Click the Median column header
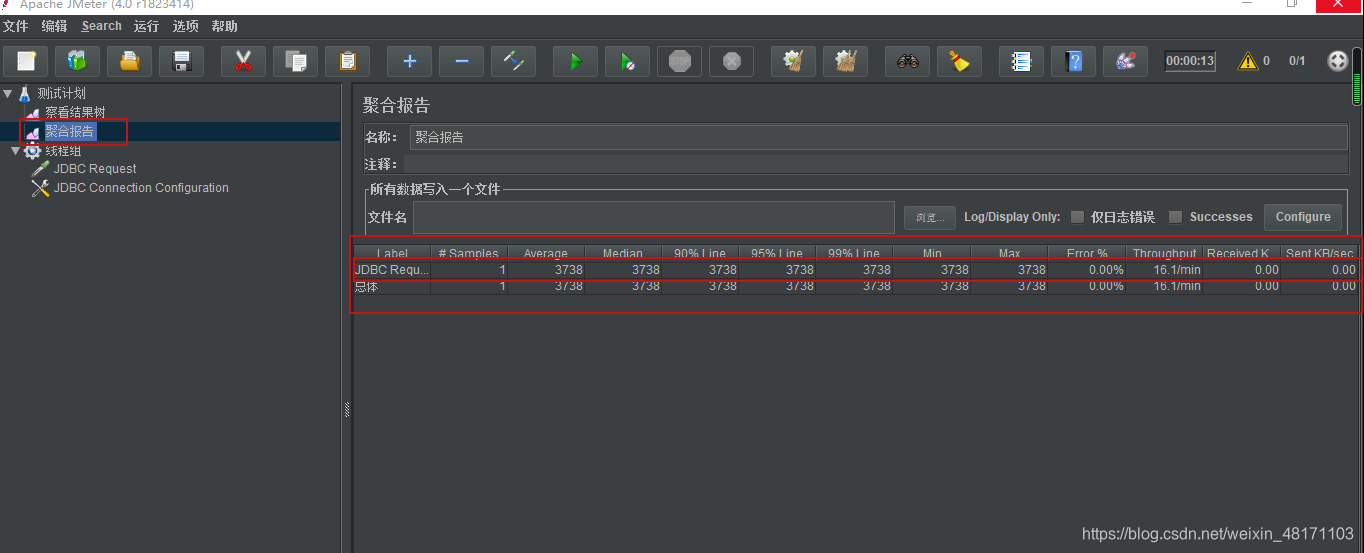 point(623,253)
